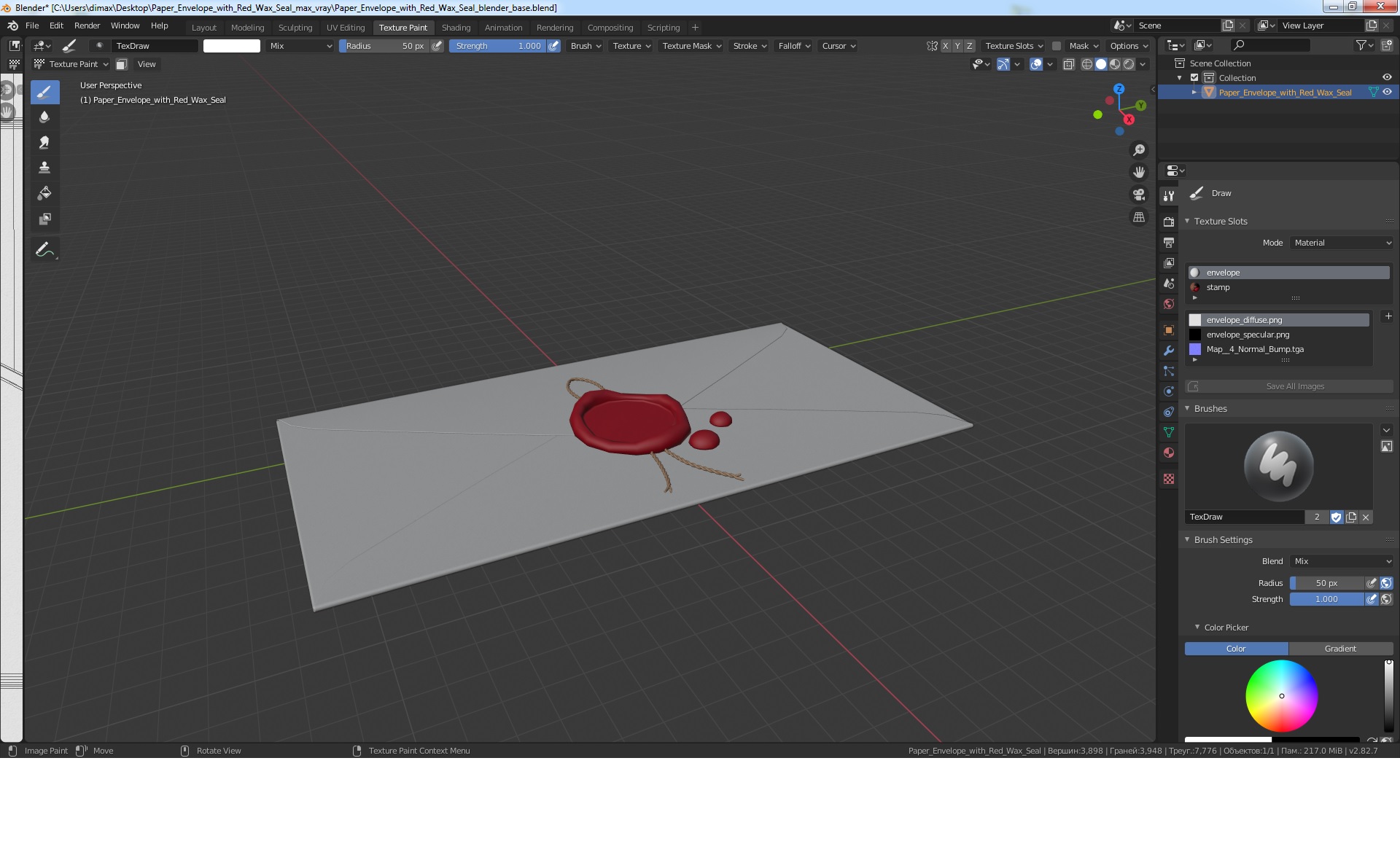Hide Paper_Envelope_with_Red_Wax_Seal object in outliner

[1387, 93]
